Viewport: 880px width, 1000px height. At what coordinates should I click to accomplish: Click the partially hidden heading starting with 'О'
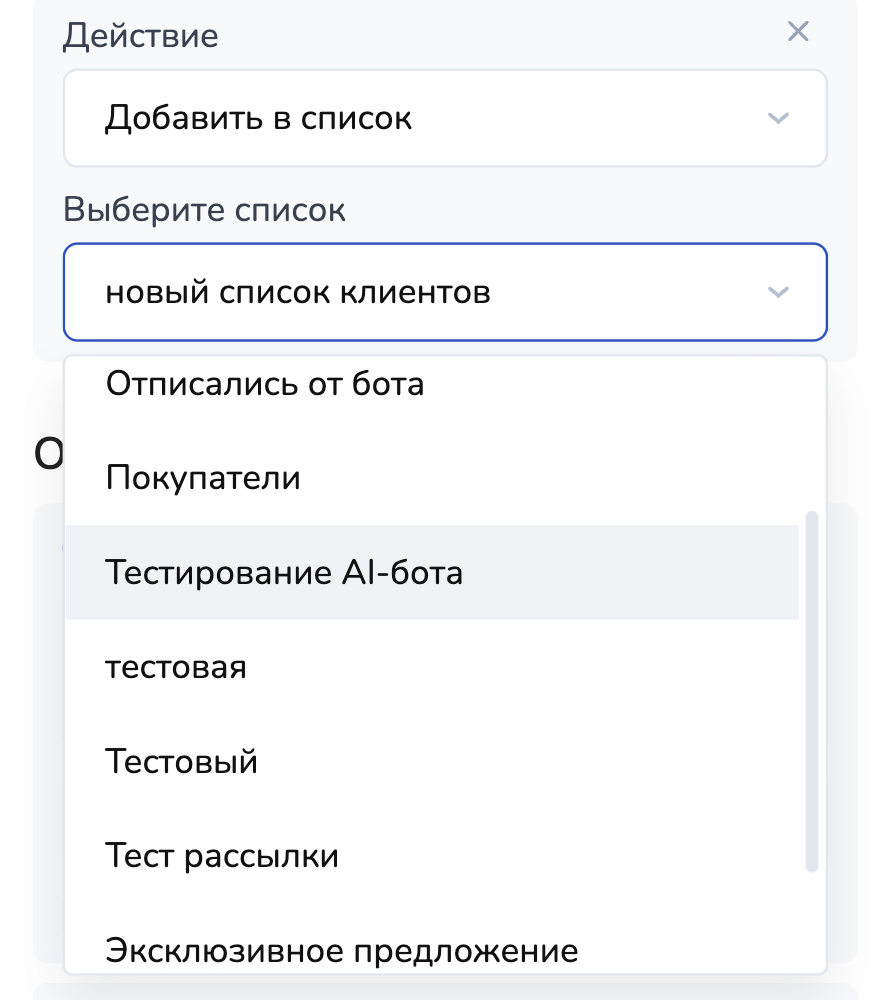pos(48,455)
